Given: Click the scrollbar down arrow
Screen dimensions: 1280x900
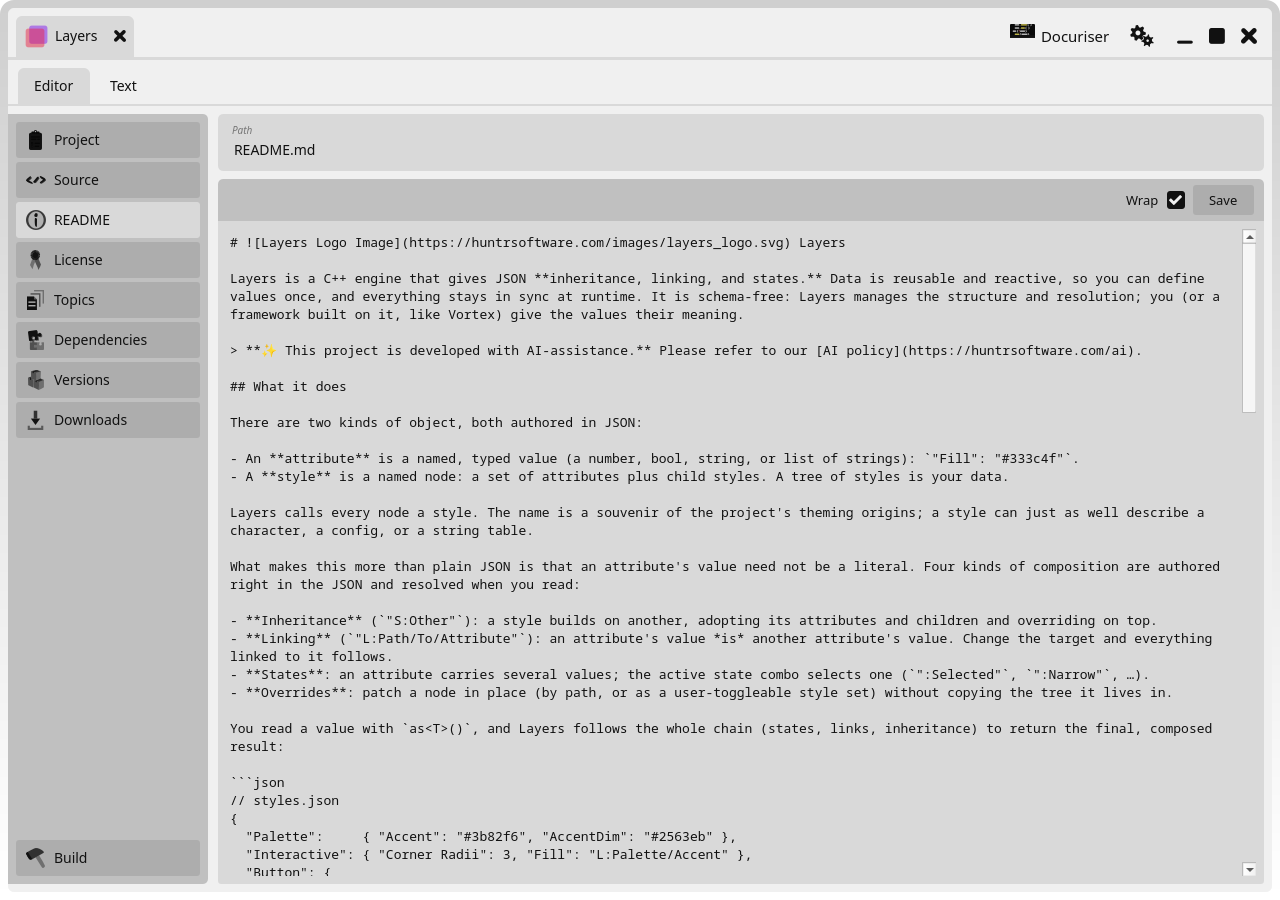Looking at the screenshot, I should pyautogui.click(x=1249, y=870).
